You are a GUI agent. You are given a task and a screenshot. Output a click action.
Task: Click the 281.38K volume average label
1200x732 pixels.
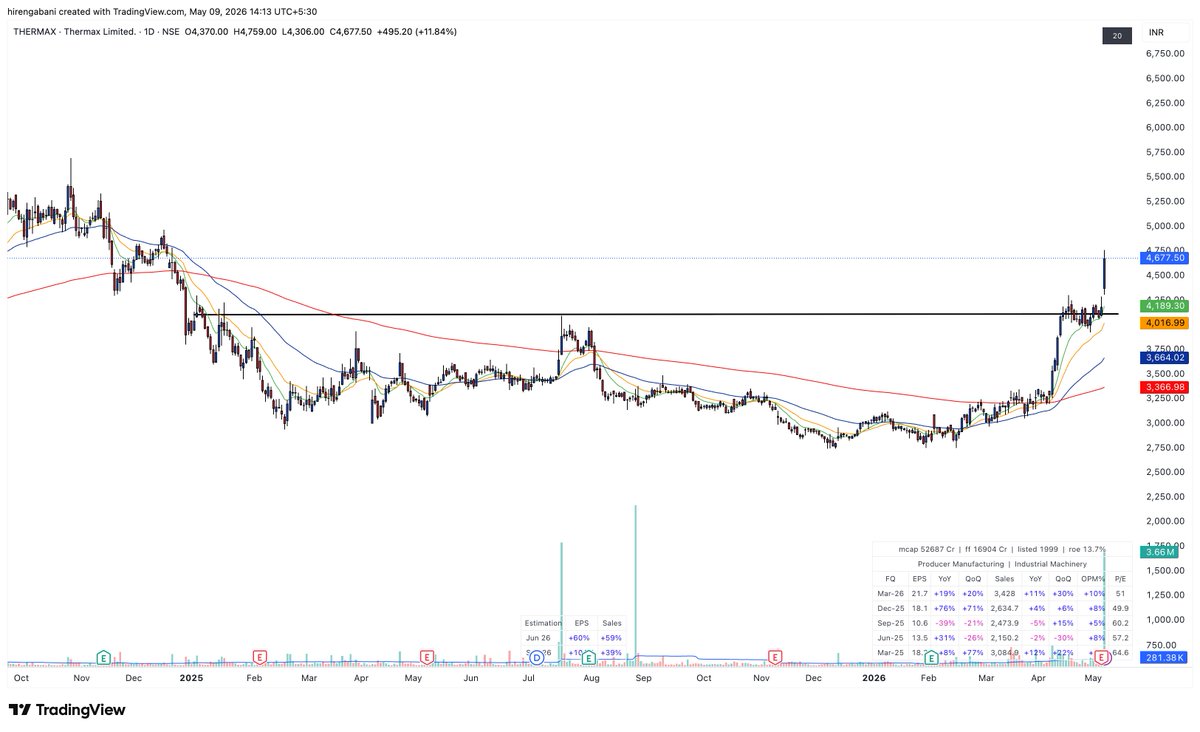1163,657
